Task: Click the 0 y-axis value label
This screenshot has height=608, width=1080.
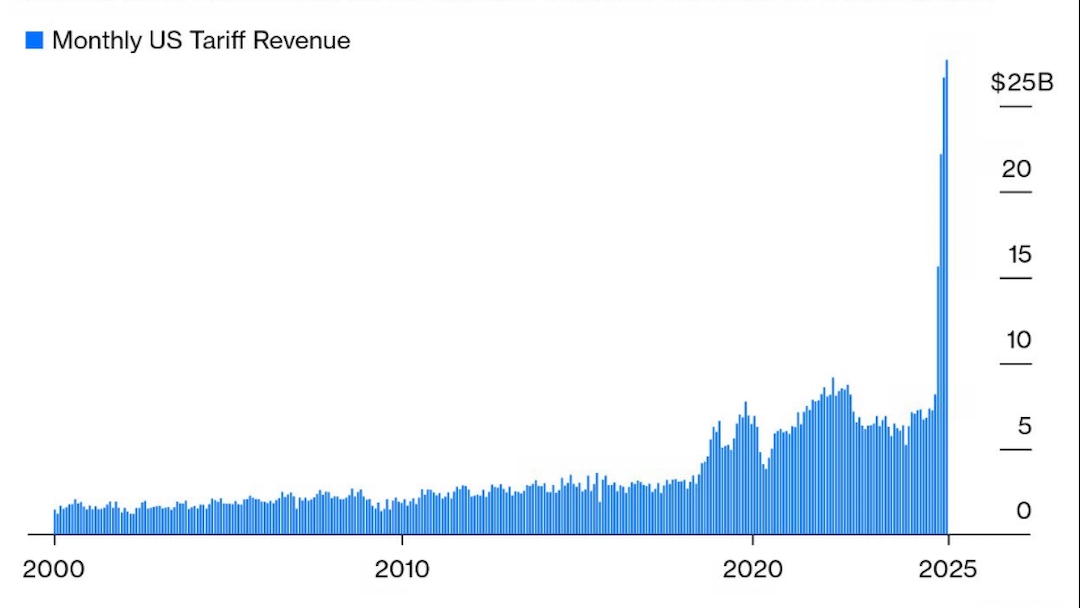Action: (1023, 512)
